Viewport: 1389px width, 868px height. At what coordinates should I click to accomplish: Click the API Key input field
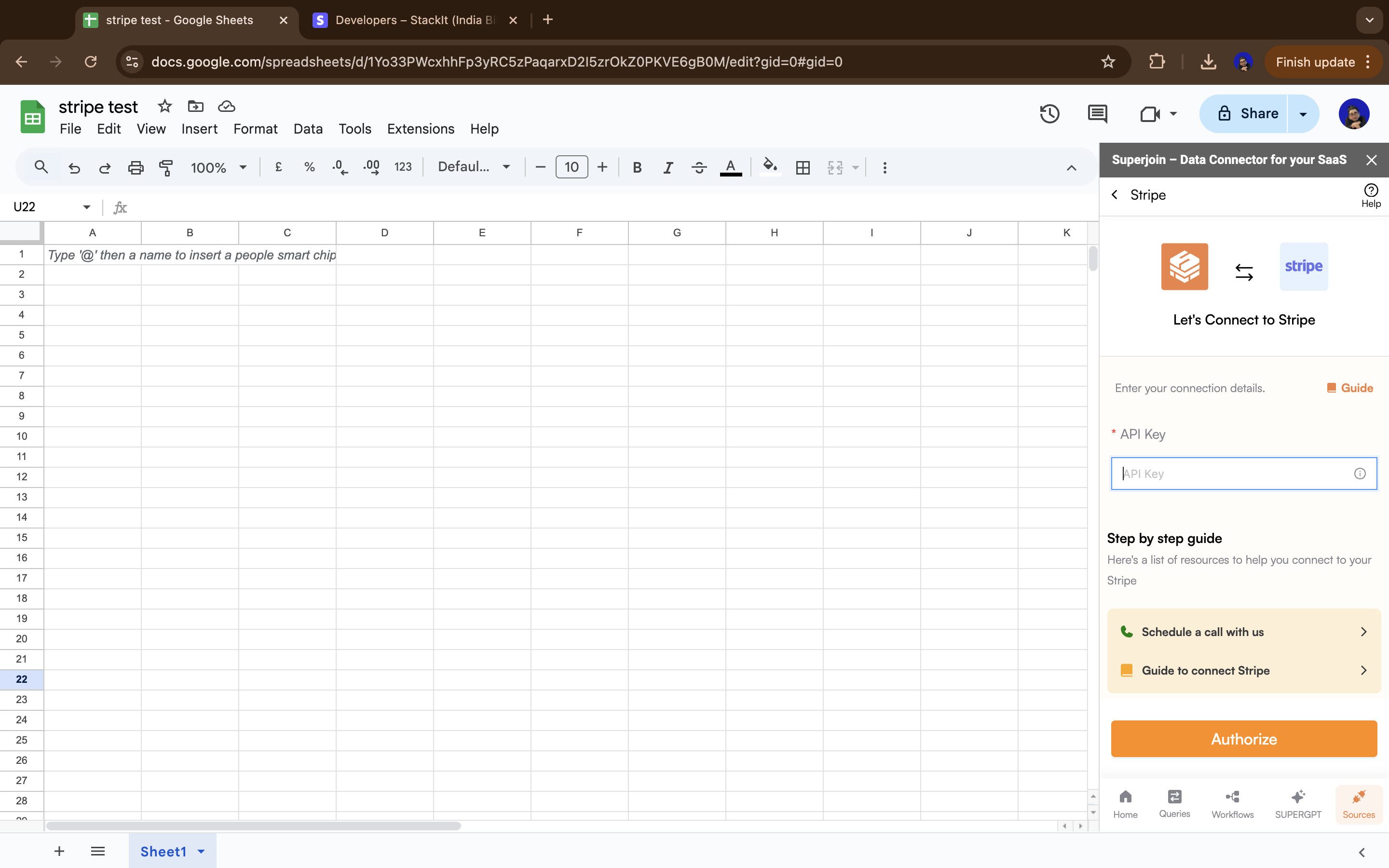pyautogui.click(x=1234, y=474)
